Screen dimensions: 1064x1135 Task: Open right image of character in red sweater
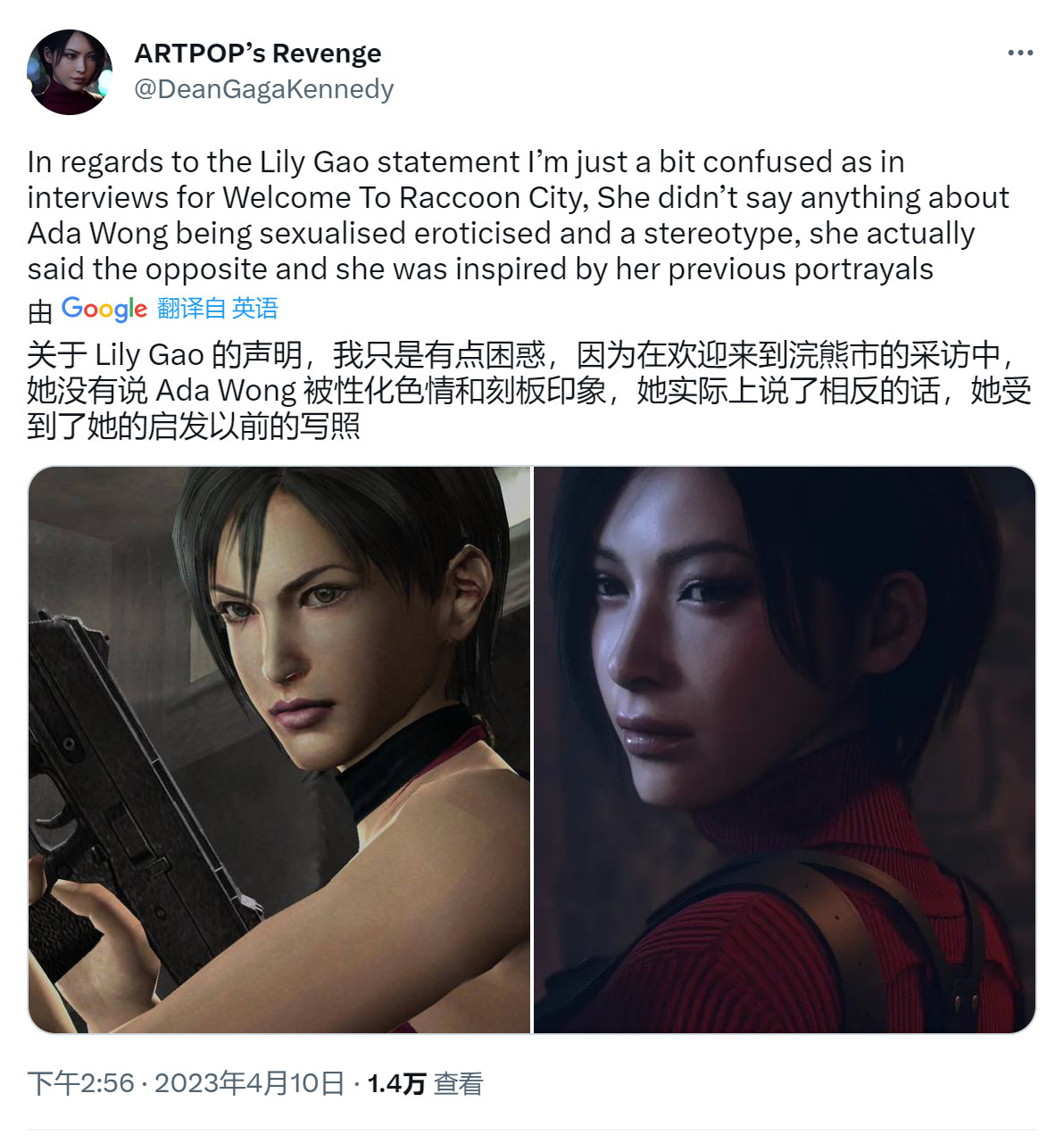[785, 750]
